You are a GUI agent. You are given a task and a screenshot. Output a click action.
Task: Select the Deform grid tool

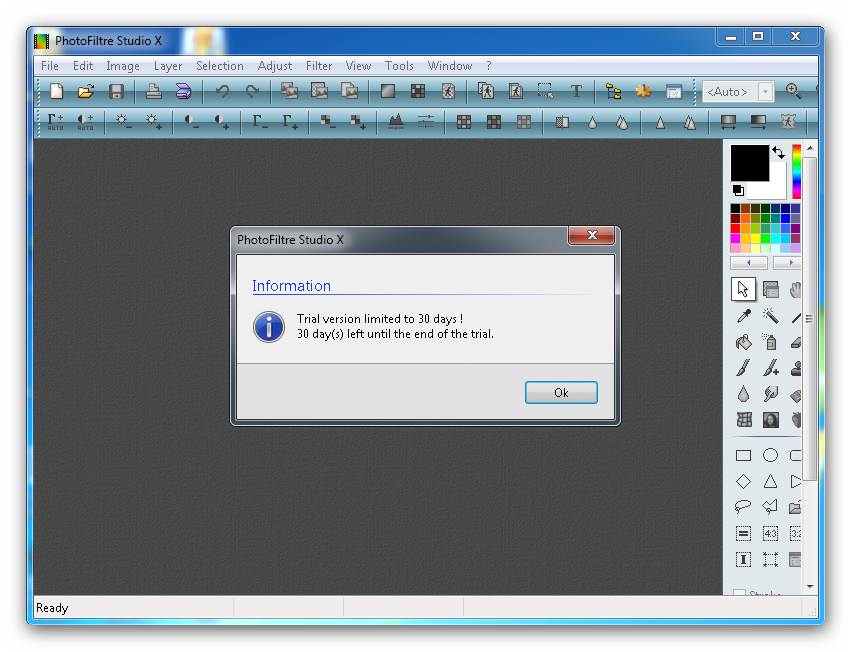point(744,419)
